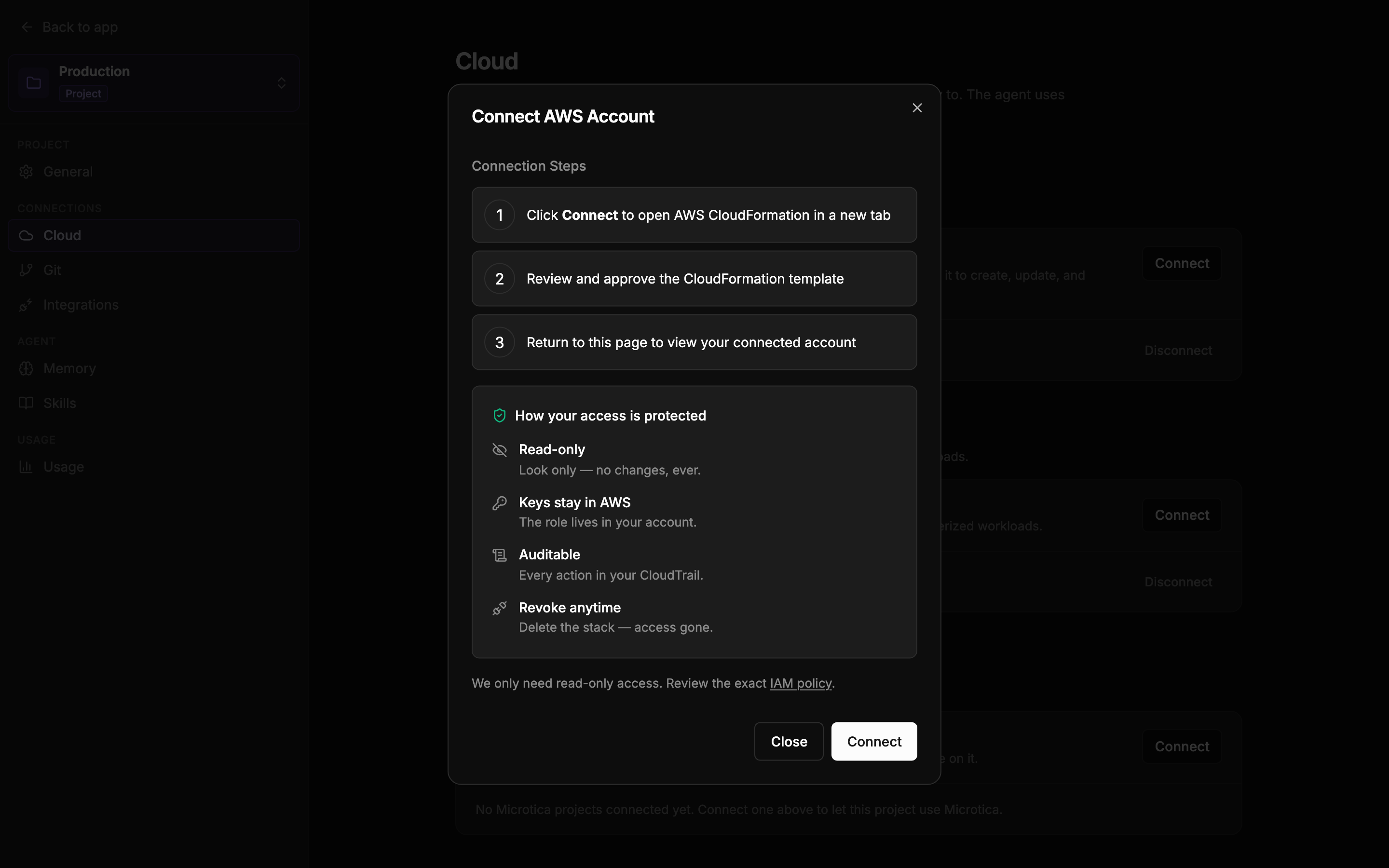
Task: Click the first background Disconnect button
Action: [x=1178, y=350]
